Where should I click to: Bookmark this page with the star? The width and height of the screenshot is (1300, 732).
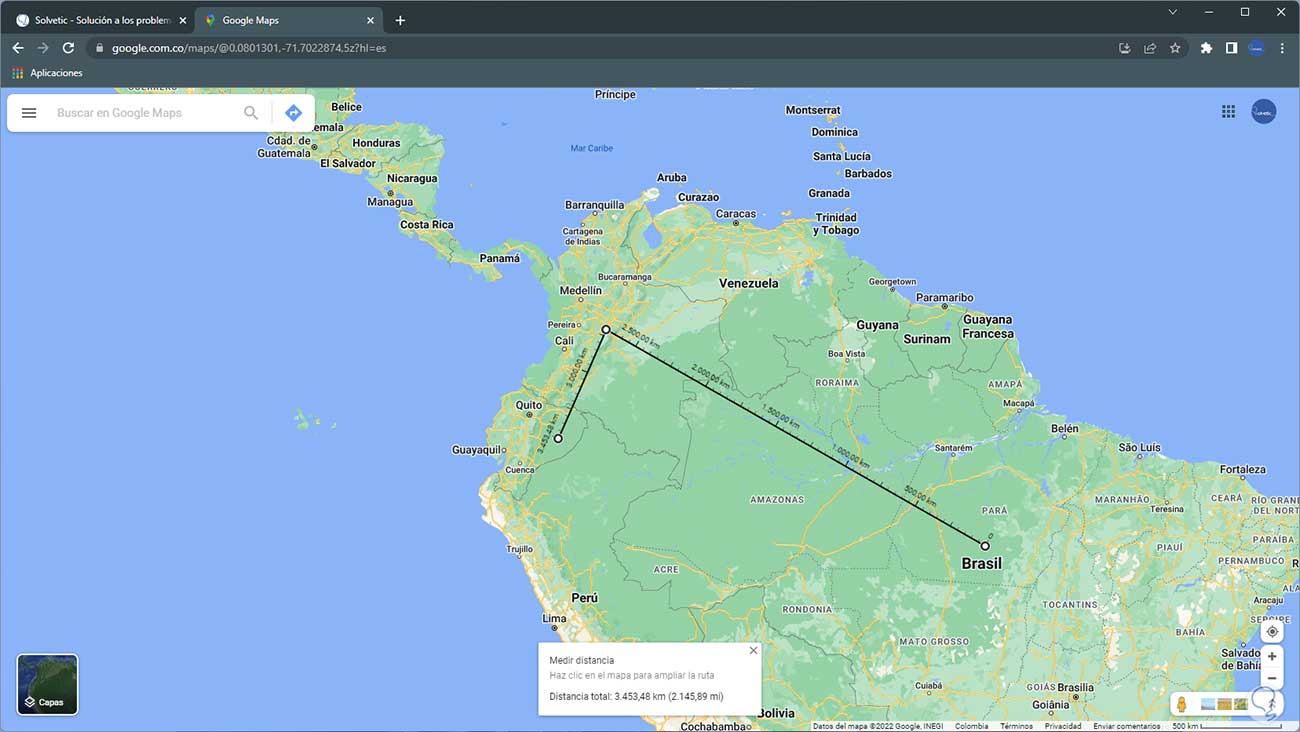(1175, 48)
